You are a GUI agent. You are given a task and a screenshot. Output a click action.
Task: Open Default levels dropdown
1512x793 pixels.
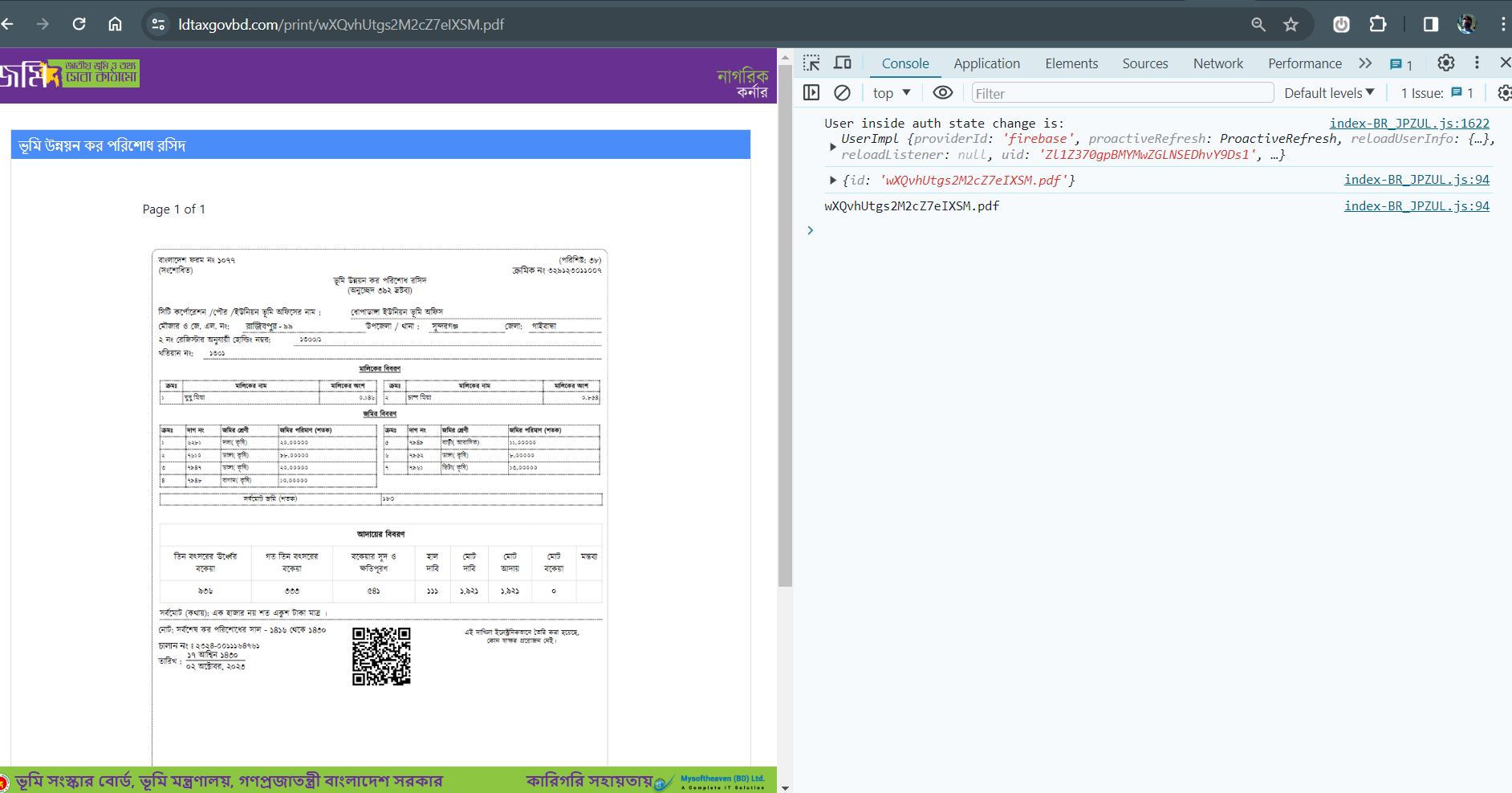(1329, 93)
